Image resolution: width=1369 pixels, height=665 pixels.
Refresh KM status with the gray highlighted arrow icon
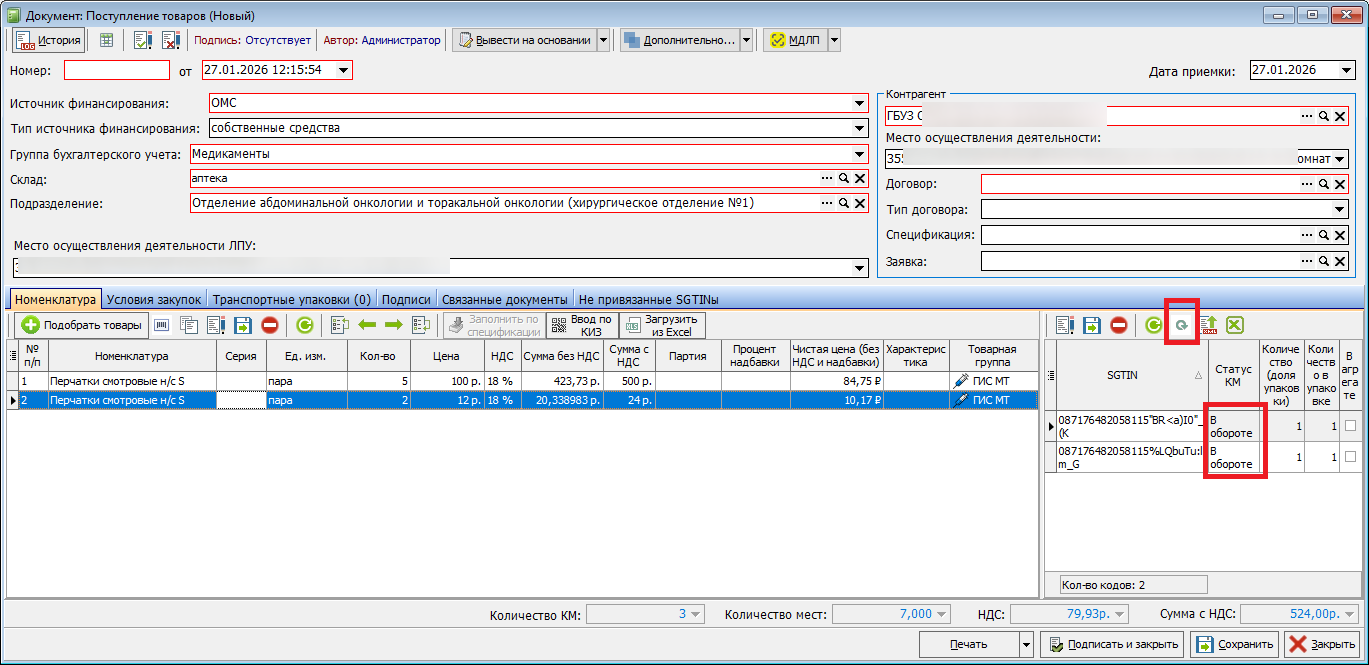pos(1181,325)
